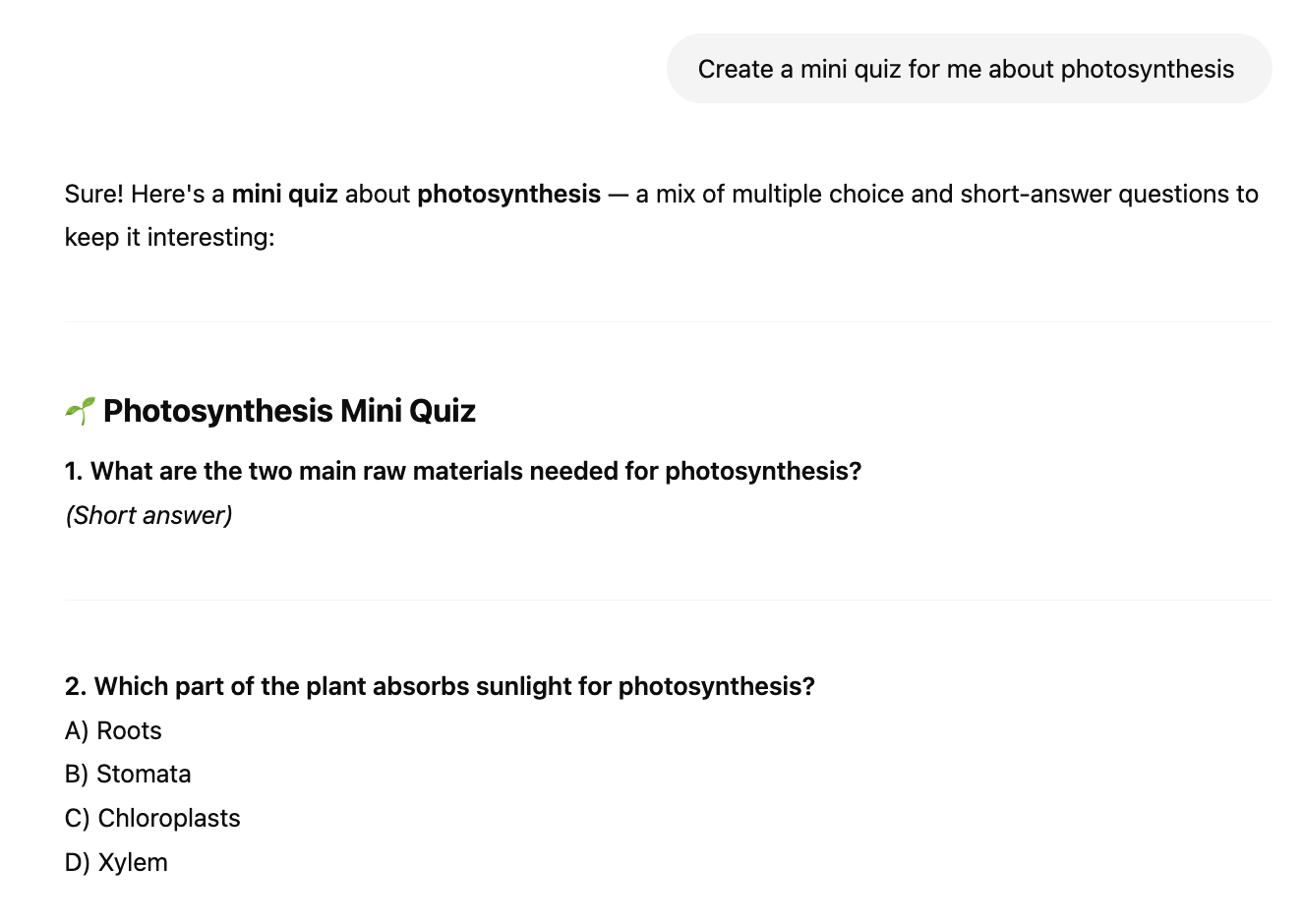The image size is (1302, 924).
Task: Click the italic Short answer label
Action: click(148, 515)
